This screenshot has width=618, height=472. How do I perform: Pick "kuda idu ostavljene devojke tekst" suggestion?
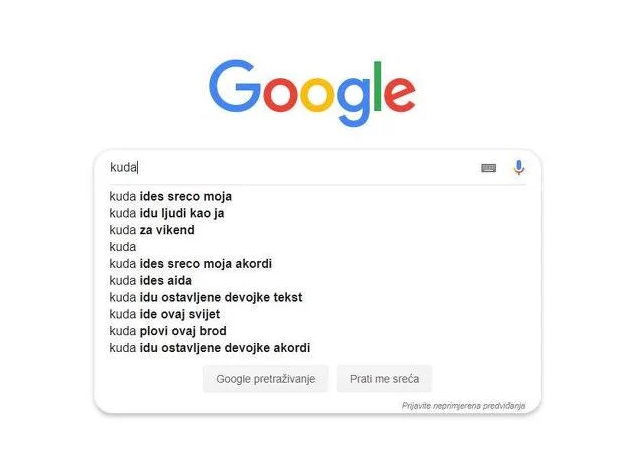(x=206, y=297)
